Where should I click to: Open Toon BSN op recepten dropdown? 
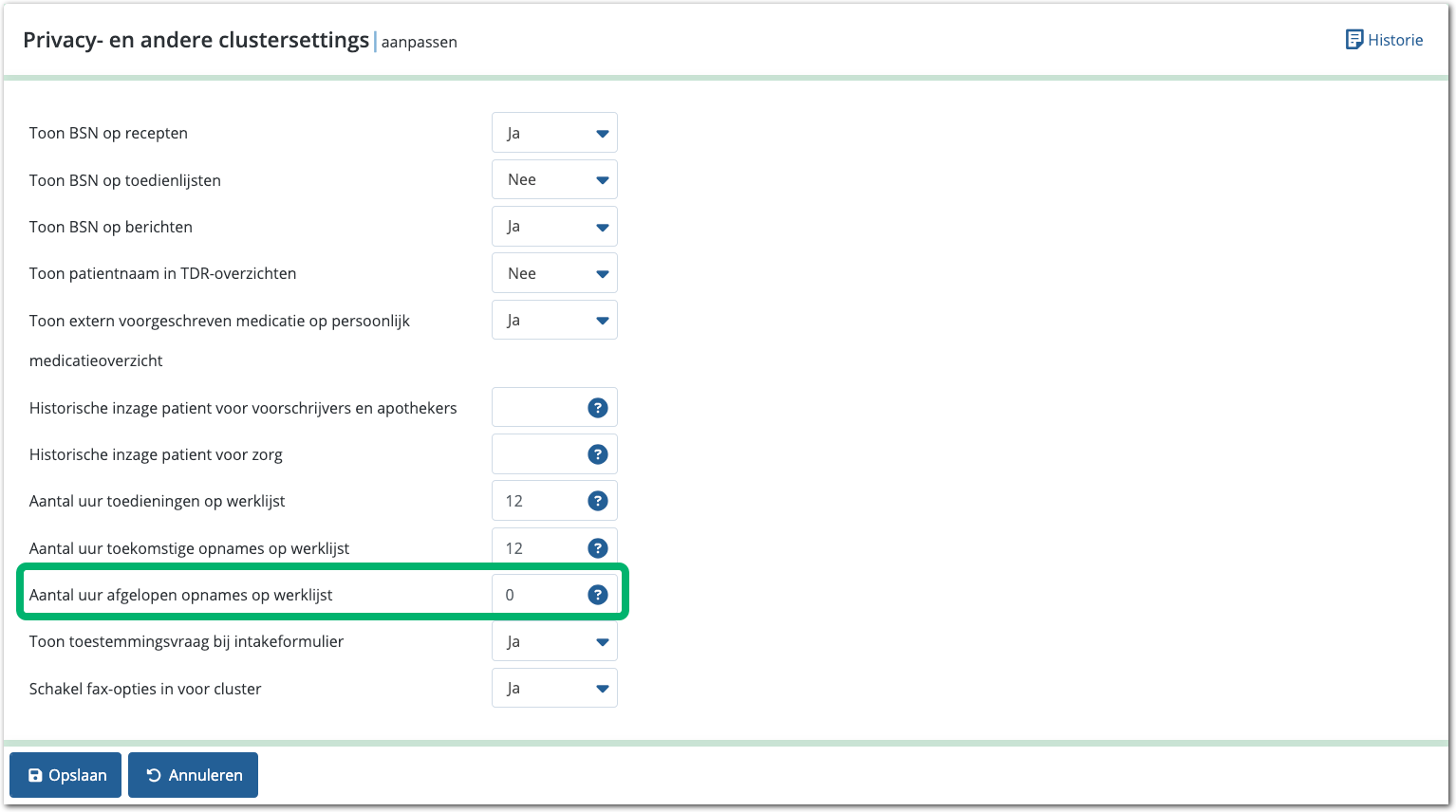554,134
